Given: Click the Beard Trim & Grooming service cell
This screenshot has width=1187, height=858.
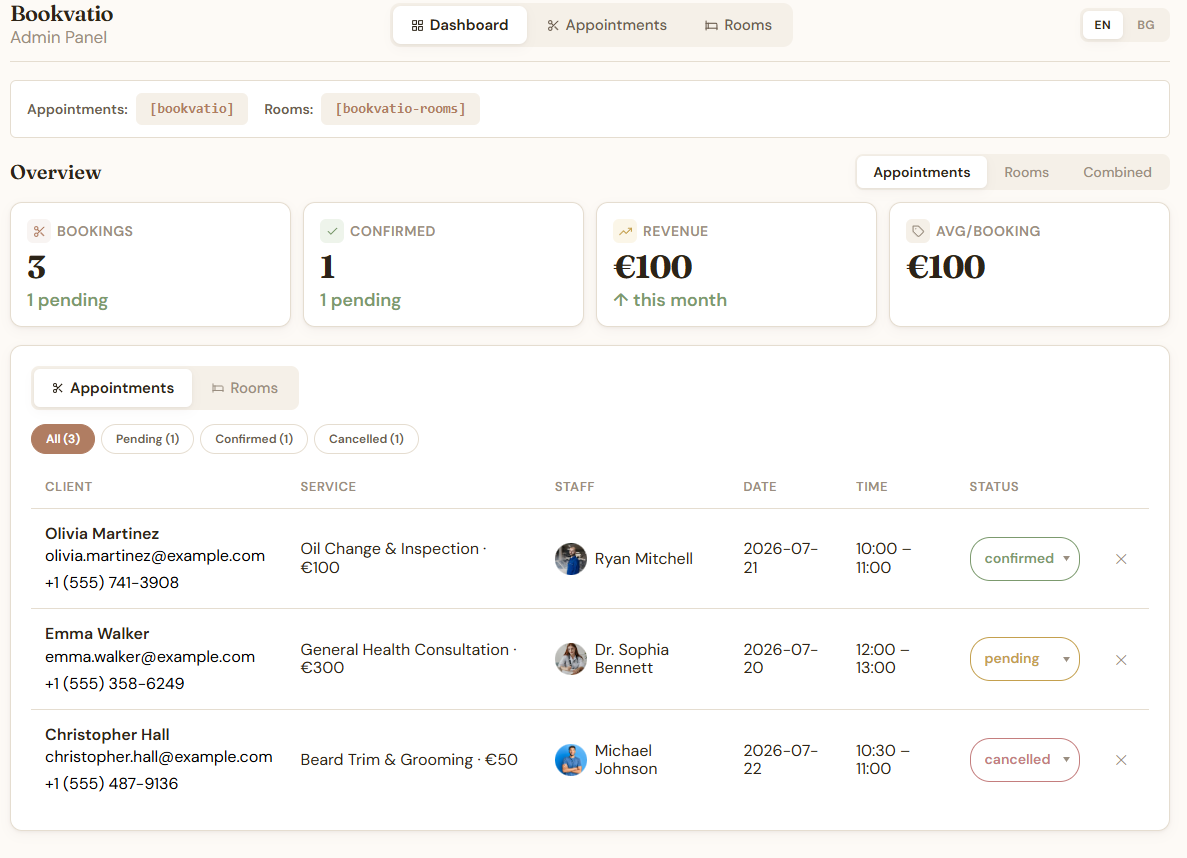Looking at the screenshot, I should pyautogui.click(x=409, y=760).
